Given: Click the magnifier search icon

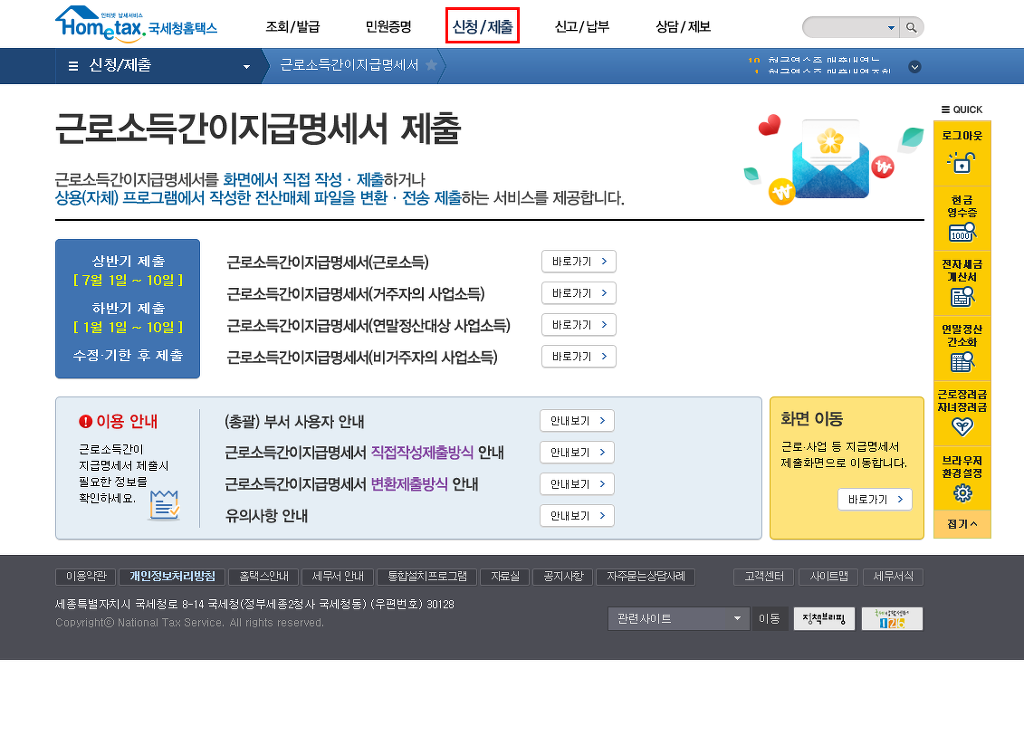Looking at the screenshot, I should pos(911,27).
